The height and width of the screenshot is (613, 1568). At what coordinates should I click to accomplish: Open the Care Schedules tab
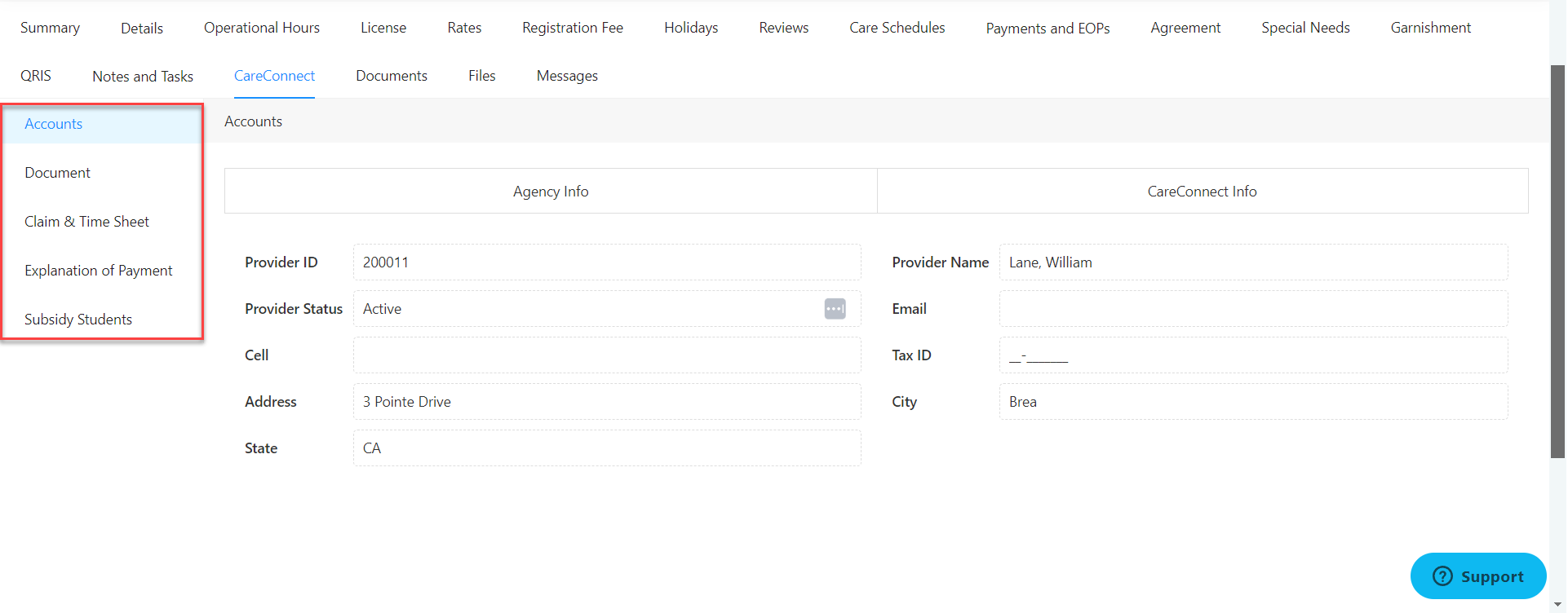point(897,28)
